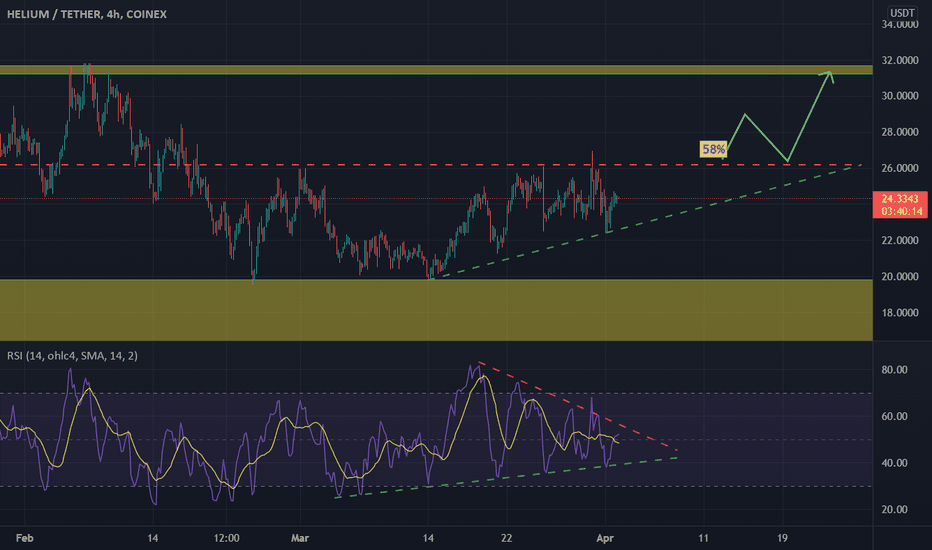Click the 30.0000 price axis label
This screenshot has width=932, height=550.
900,96
